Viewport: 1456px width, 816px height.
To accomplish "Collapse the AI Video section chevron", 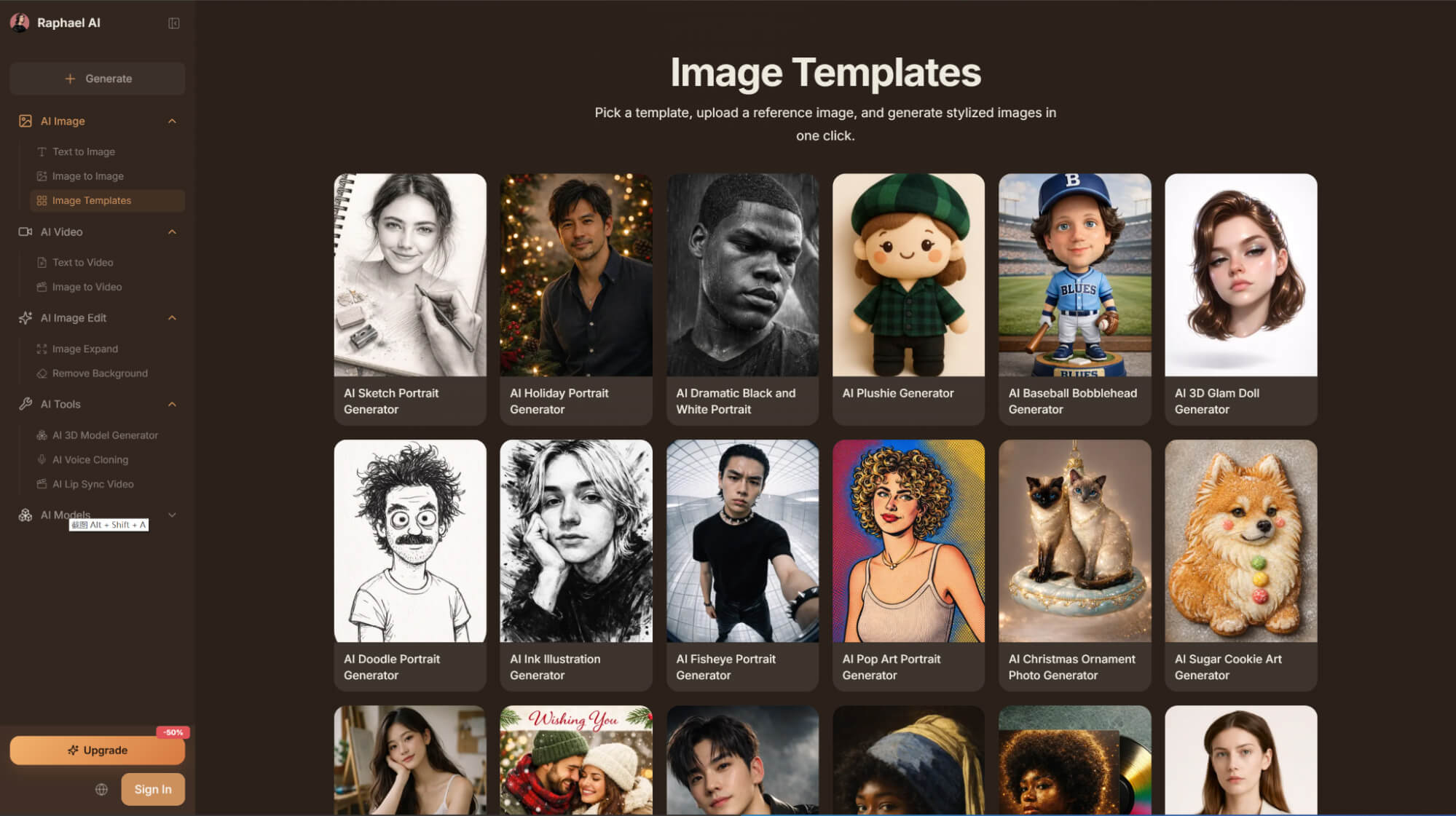I will click(172, 231).
